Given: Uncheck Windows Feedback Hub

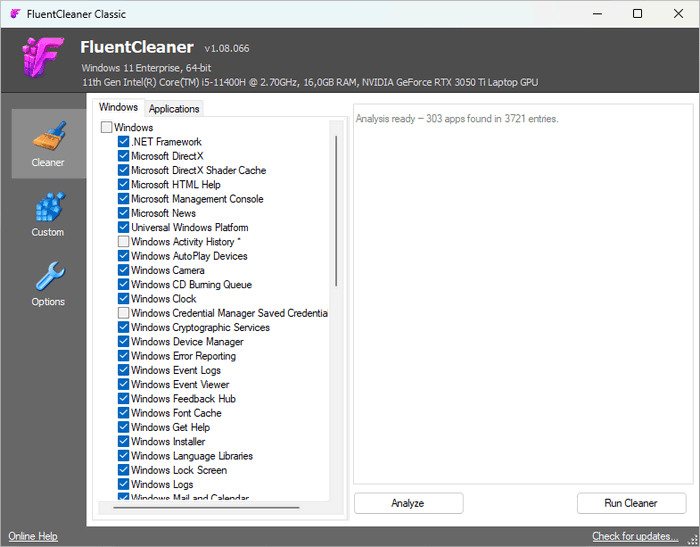Looking at the screenshot, I should [123, 399].
